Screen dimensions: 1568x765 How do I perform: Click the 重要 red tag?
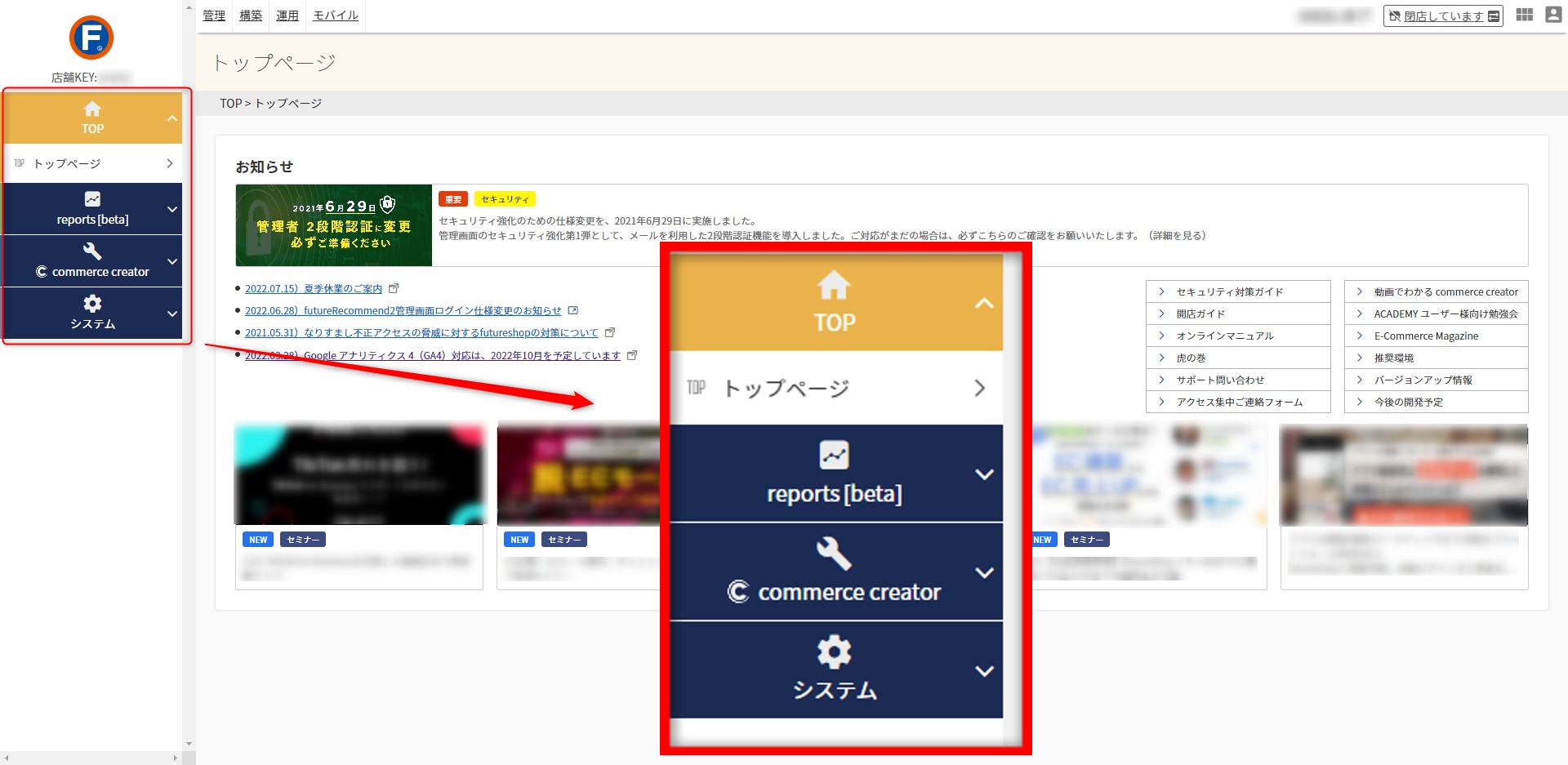click(453, 199)
